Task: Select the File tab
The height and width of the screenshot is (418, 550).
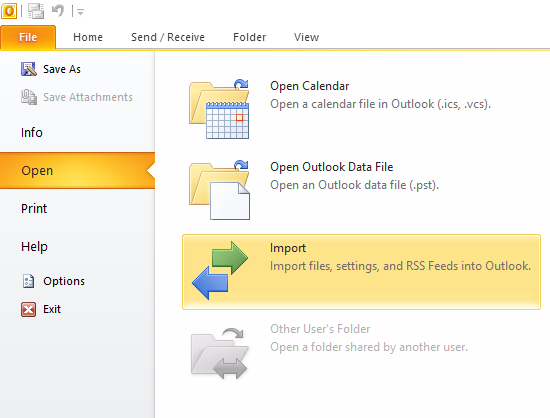Action: 28,37
